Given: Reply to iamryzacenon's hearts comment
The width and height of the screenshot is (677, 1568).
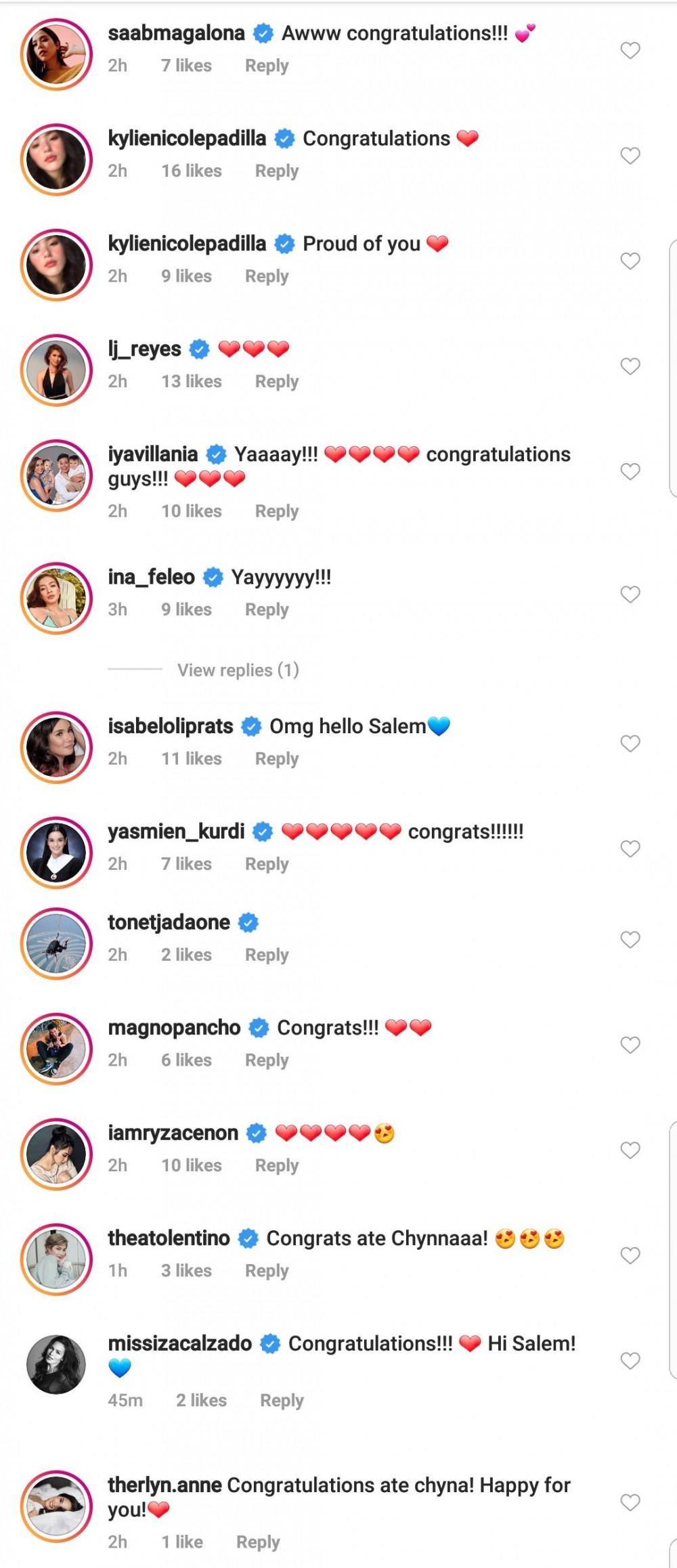Looking at the screenshot, I should pyautogui.click(x=276, y=1166).
